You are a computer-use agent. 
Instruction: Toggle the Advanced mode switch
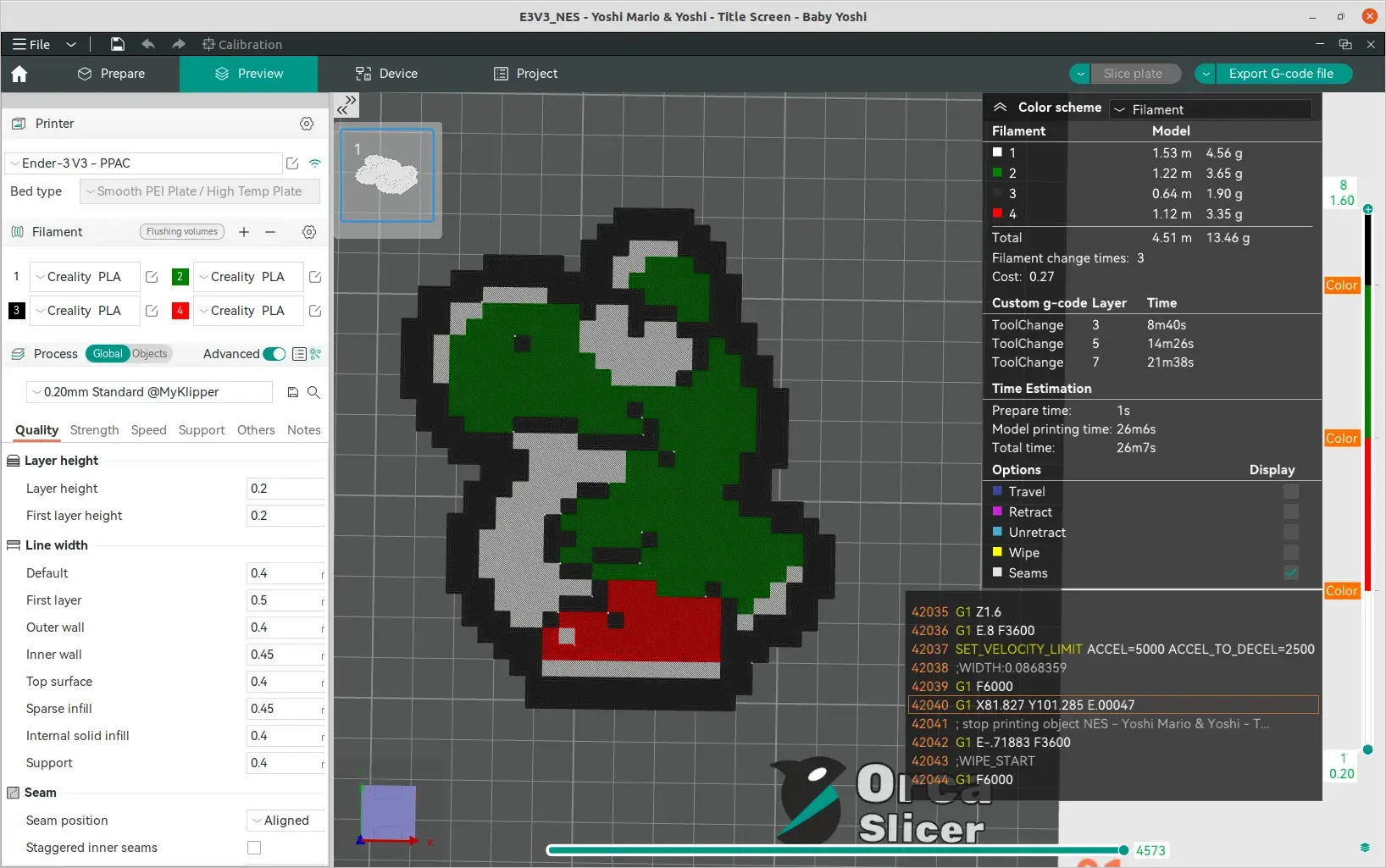click(274, 354)
